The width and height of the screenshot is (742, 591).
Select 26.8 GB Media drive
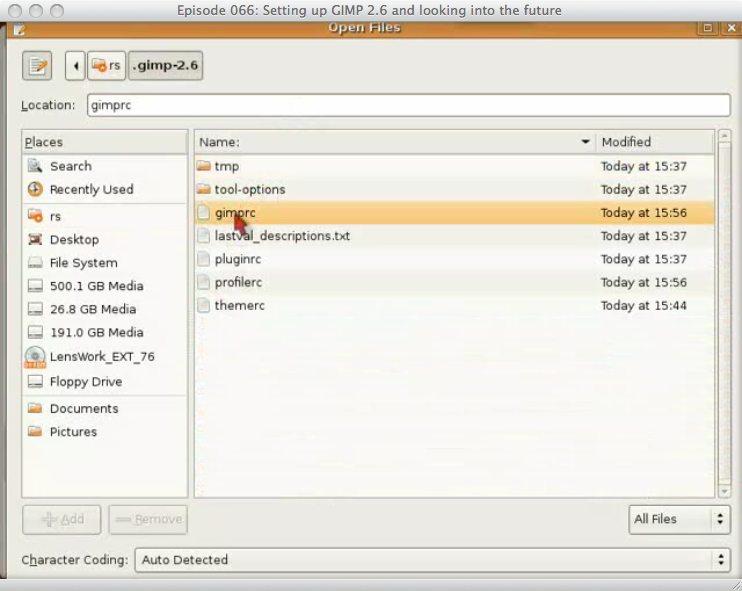(105, 309)
